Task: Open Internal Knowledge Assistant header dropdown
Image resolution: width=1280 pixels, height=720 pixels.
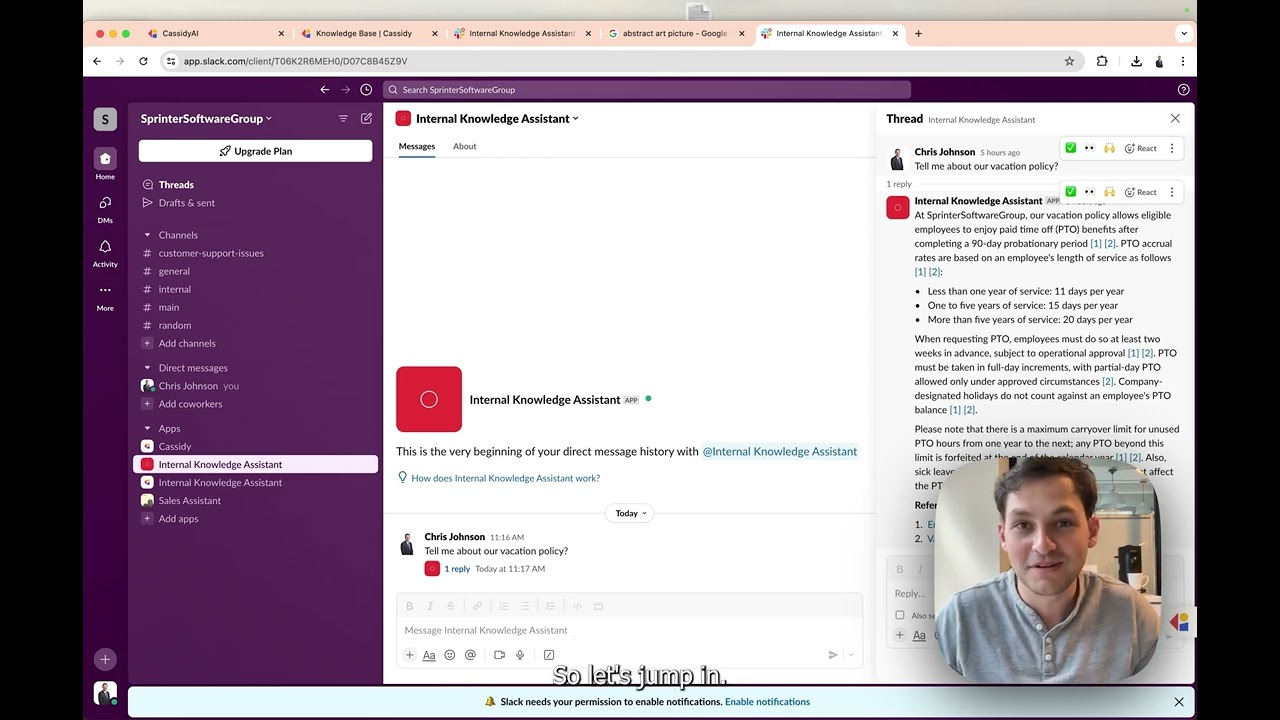Action: click(x=497, y=119)
